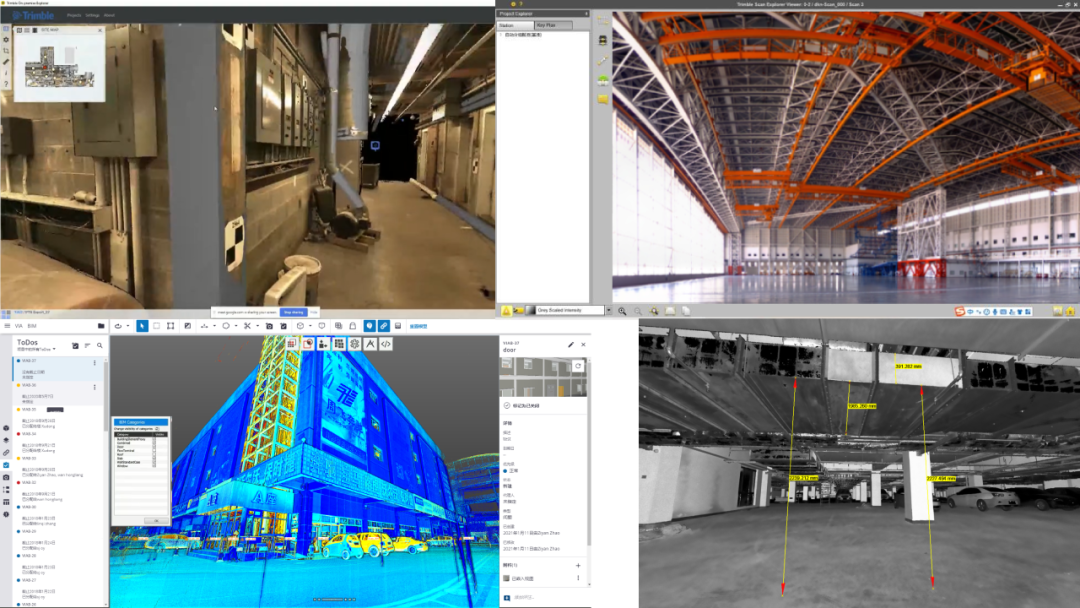Image resolution: width=1080 pixels, height=608 pixels.
Task: Open the Settings menu in Trimble header
Action: (92, 16)
